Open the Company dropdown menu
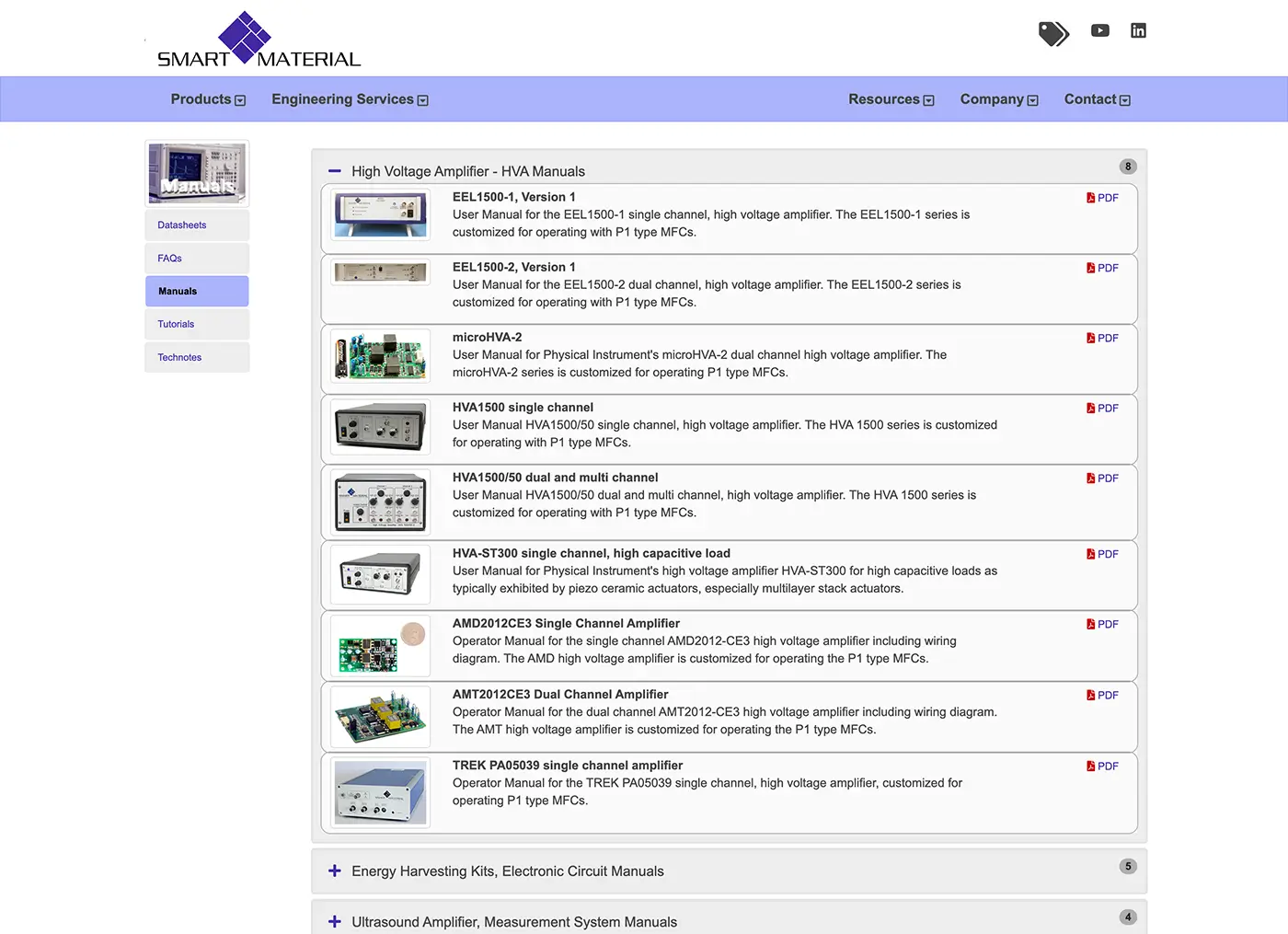The height and width of the screenshot is (934, 1288). coord(999,99)
